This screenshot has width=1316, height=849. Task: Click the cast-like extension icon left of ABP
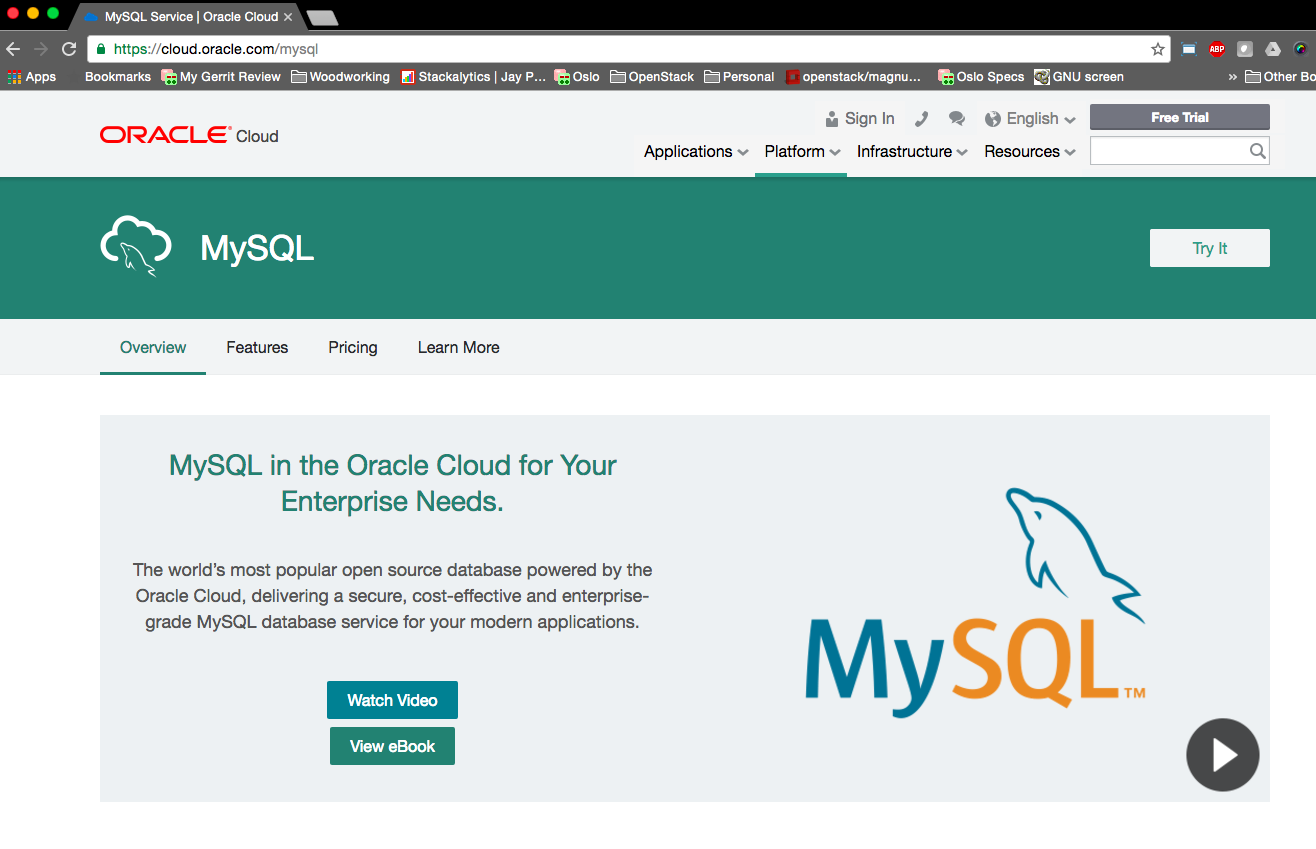[1189, 49]
